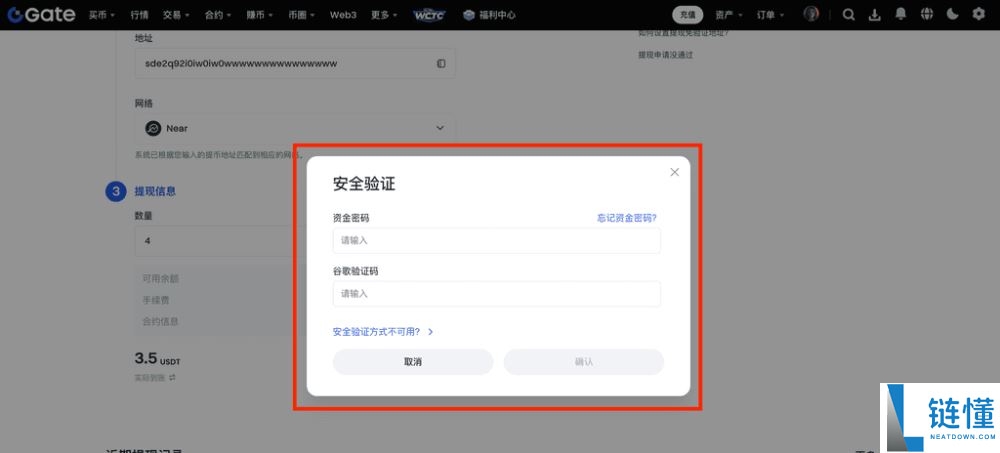Click the download app icon
1000x453 pixels.
click(875, 15)
